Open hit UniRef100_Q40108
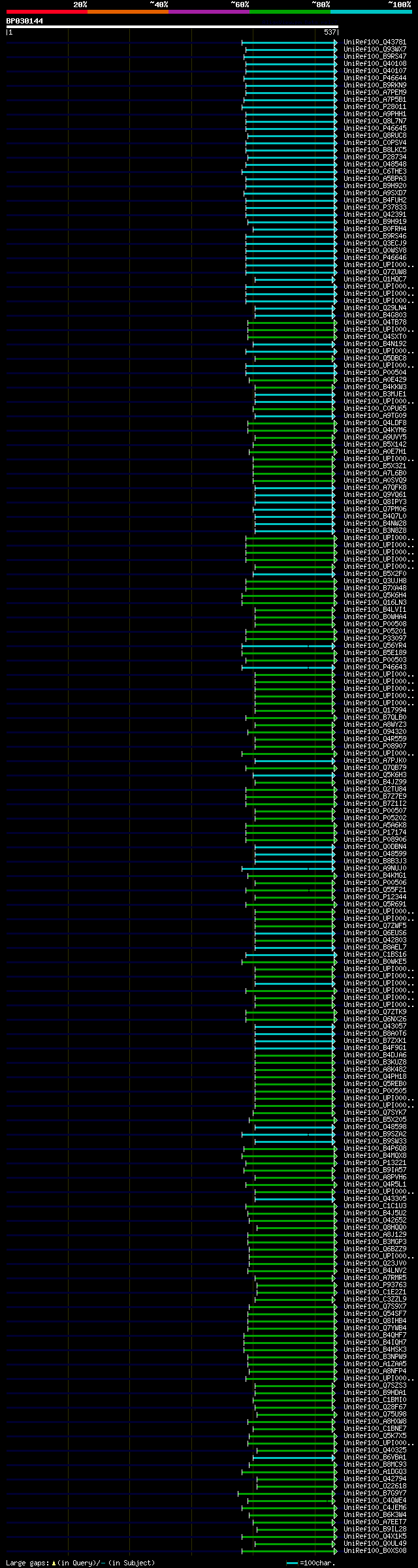This screenshot has height=1568, width=418. (x=375, y=64)
